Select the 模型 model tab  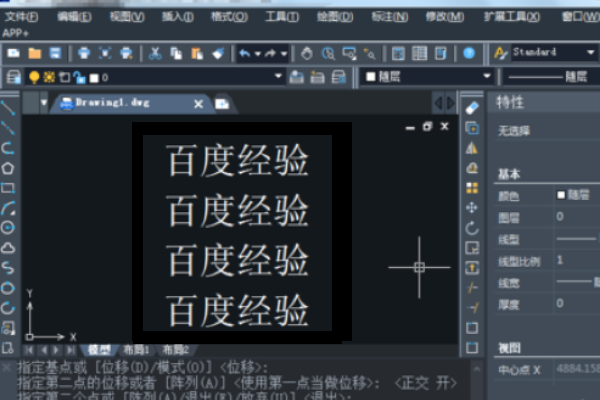coord(99,349)
